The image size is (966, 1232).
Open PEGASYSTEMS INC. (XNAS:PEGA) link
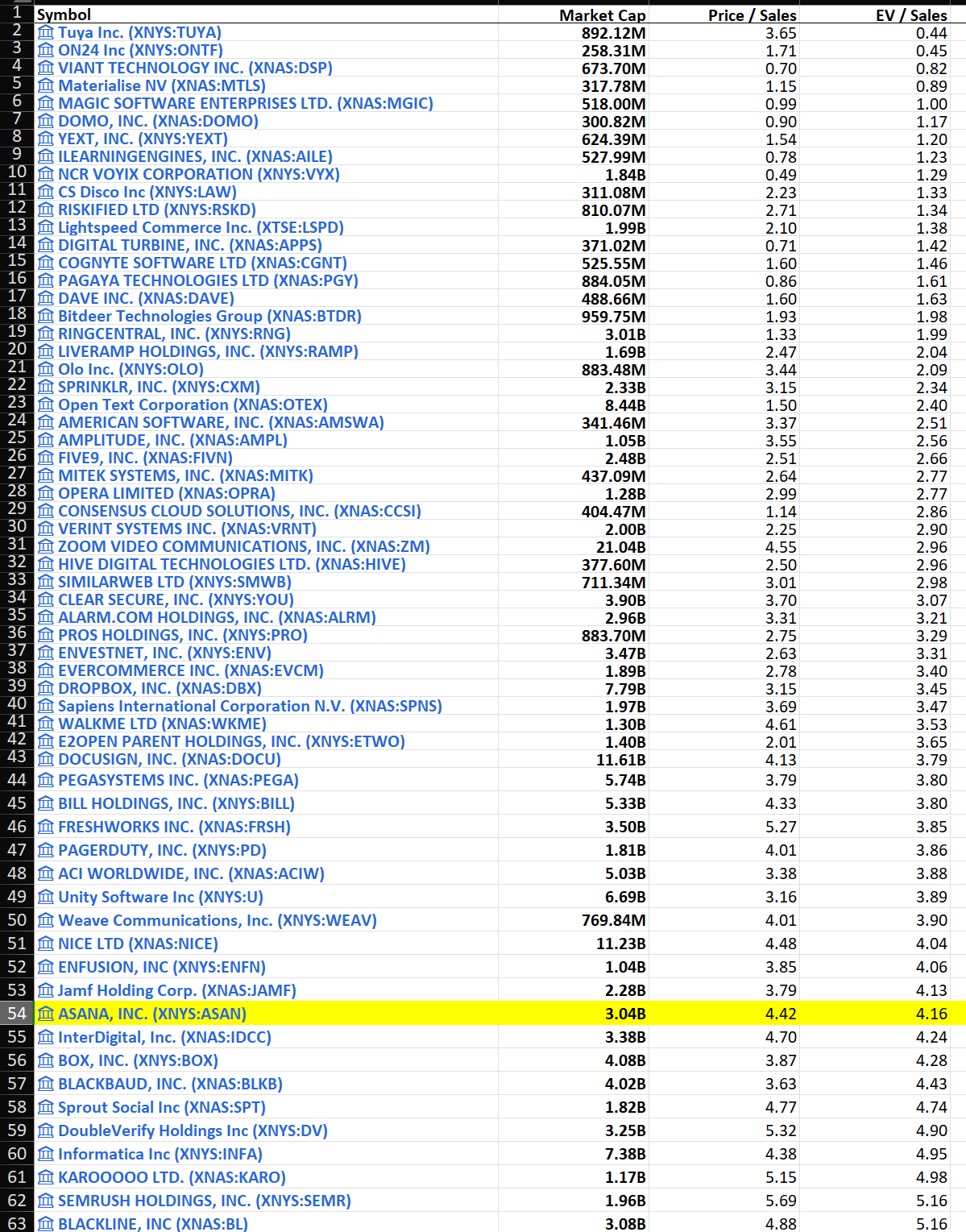click(x=178, y=780)
